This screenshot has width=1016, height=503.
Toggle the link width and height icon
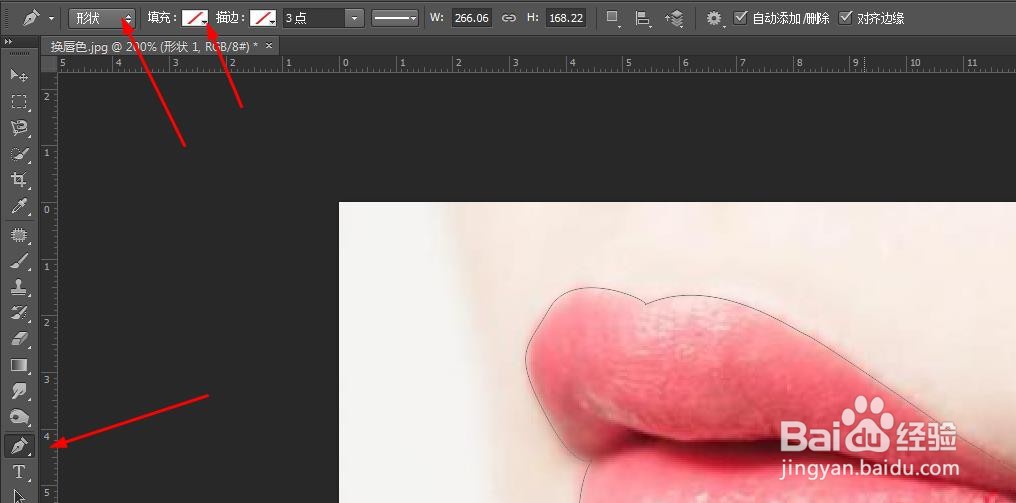(x=509, y=18)
